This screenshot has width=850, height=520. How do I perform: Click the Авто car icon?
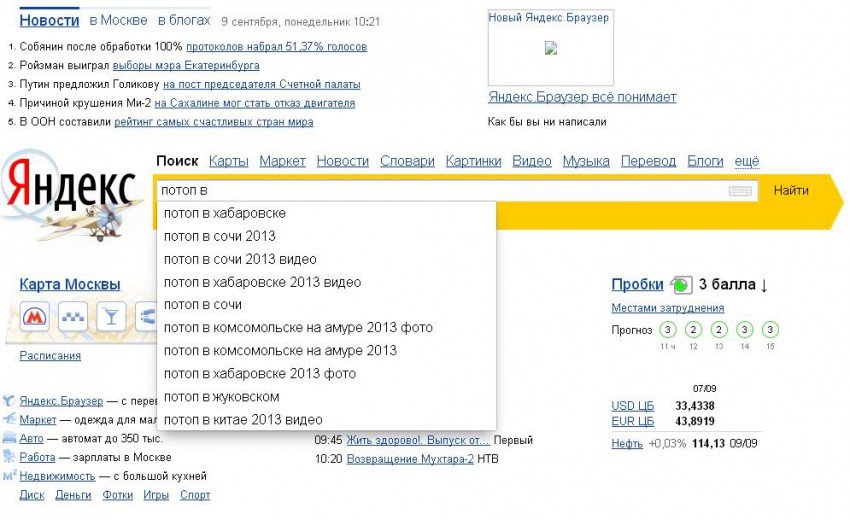click(9, 438)
